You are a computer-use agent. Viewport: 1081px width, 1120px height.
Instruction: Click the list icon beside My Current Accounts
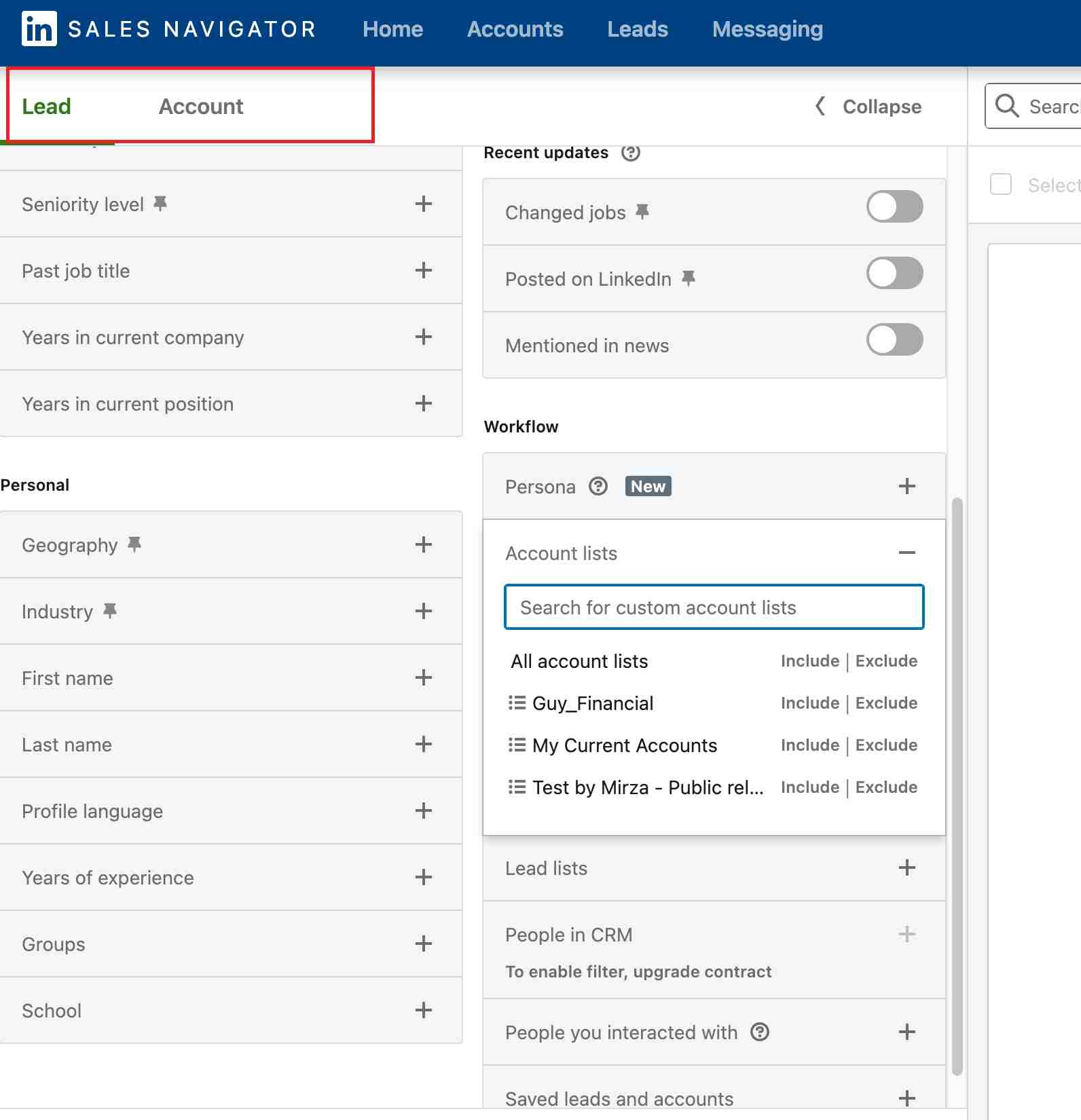point(517,745)
